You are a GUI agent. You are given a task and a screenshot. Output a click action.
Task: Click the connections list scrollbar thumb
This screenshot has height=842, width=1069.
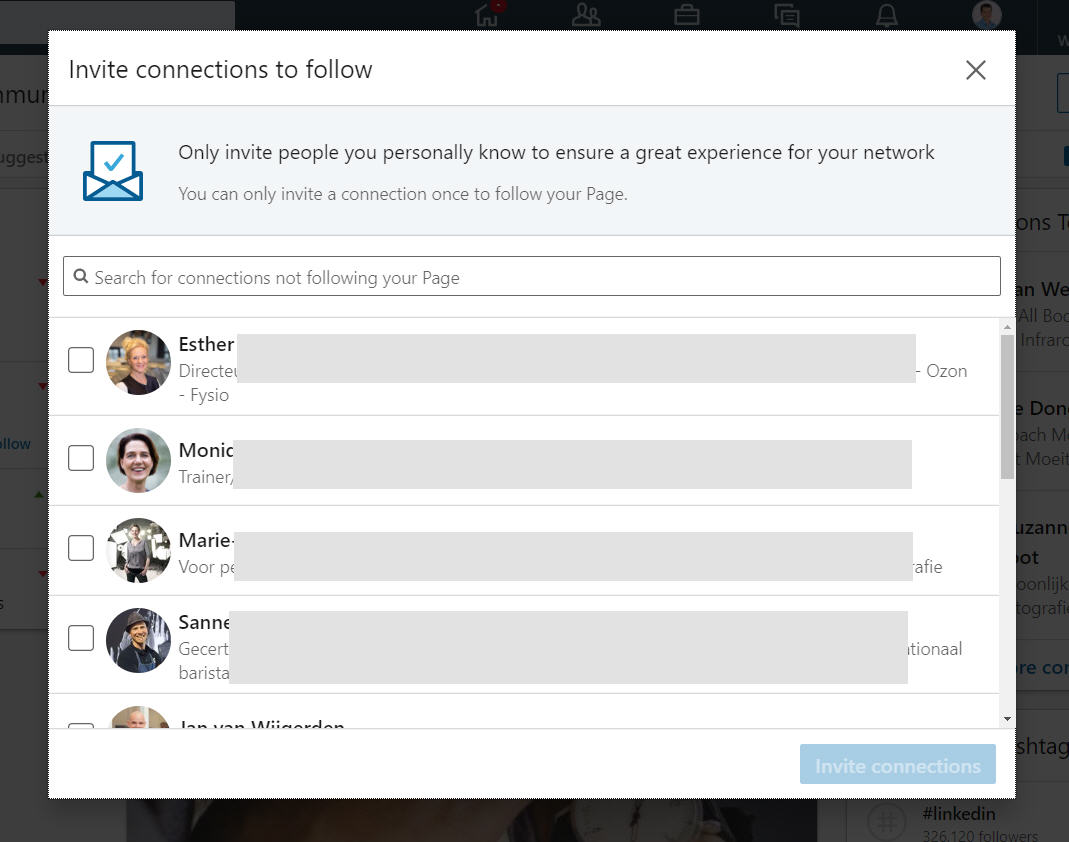click(x=1007, y=407)
